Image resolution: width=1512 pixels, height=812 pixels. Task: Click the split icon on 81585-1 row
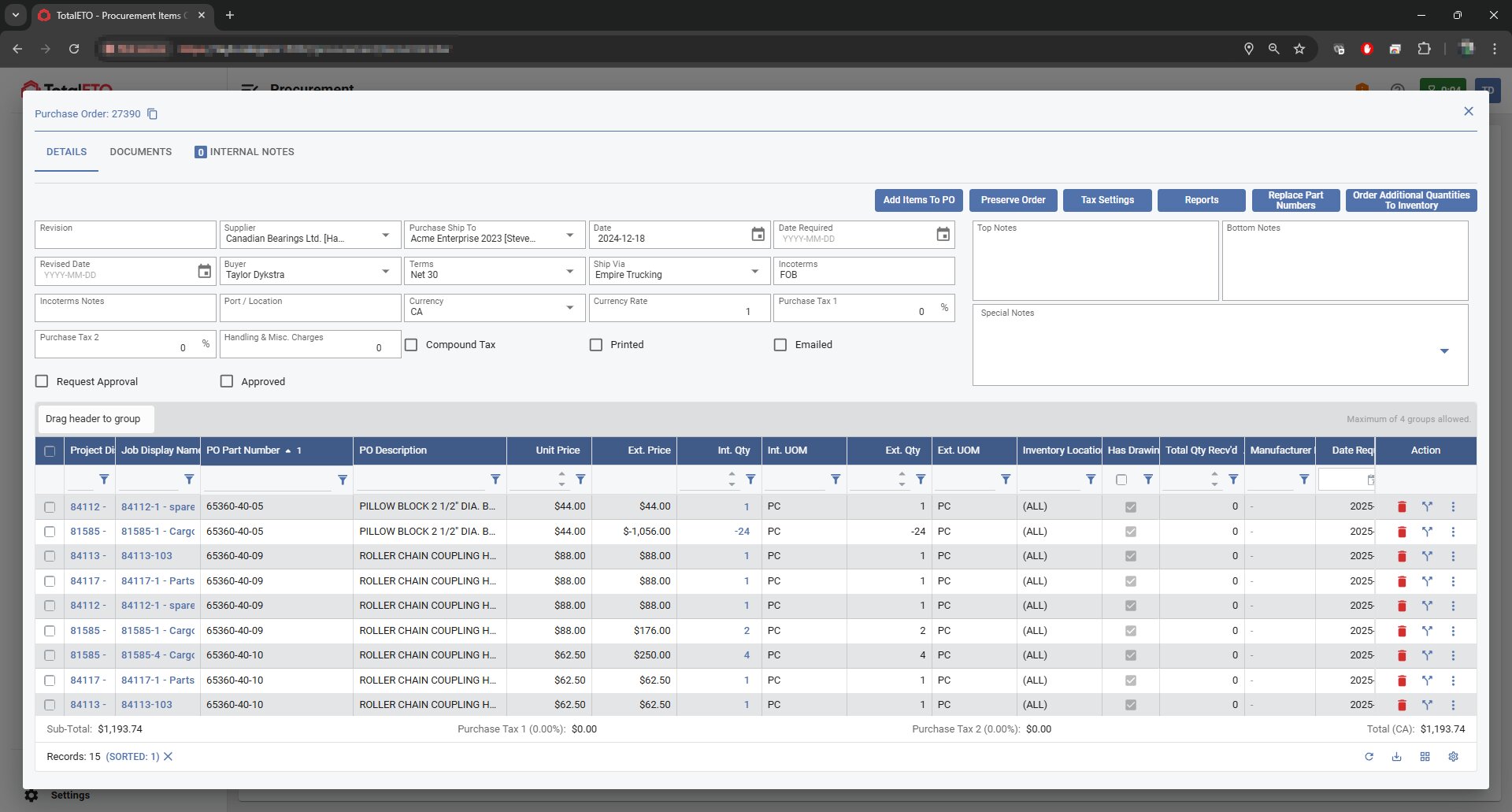[1427, 532]
